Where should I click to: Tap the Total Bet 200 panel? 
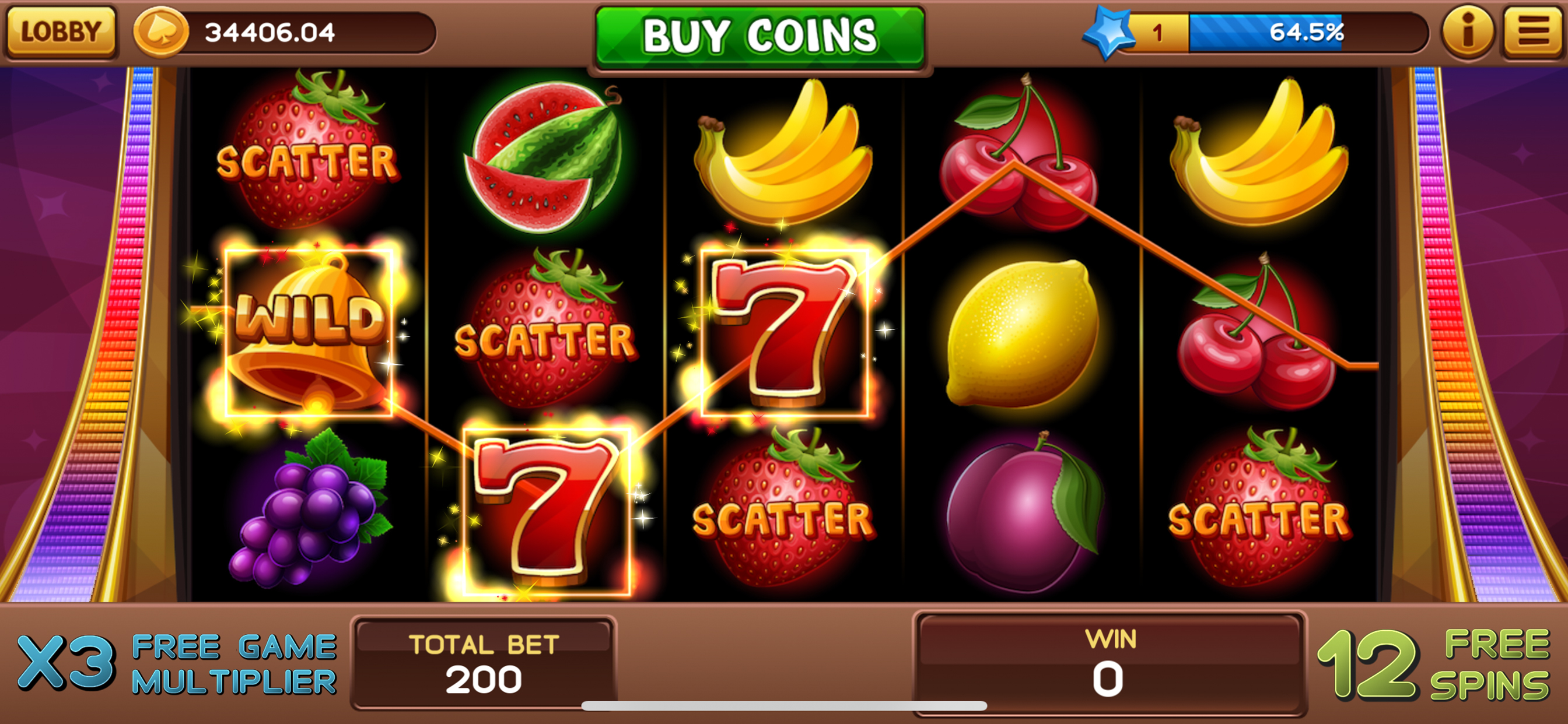[484, 663]
